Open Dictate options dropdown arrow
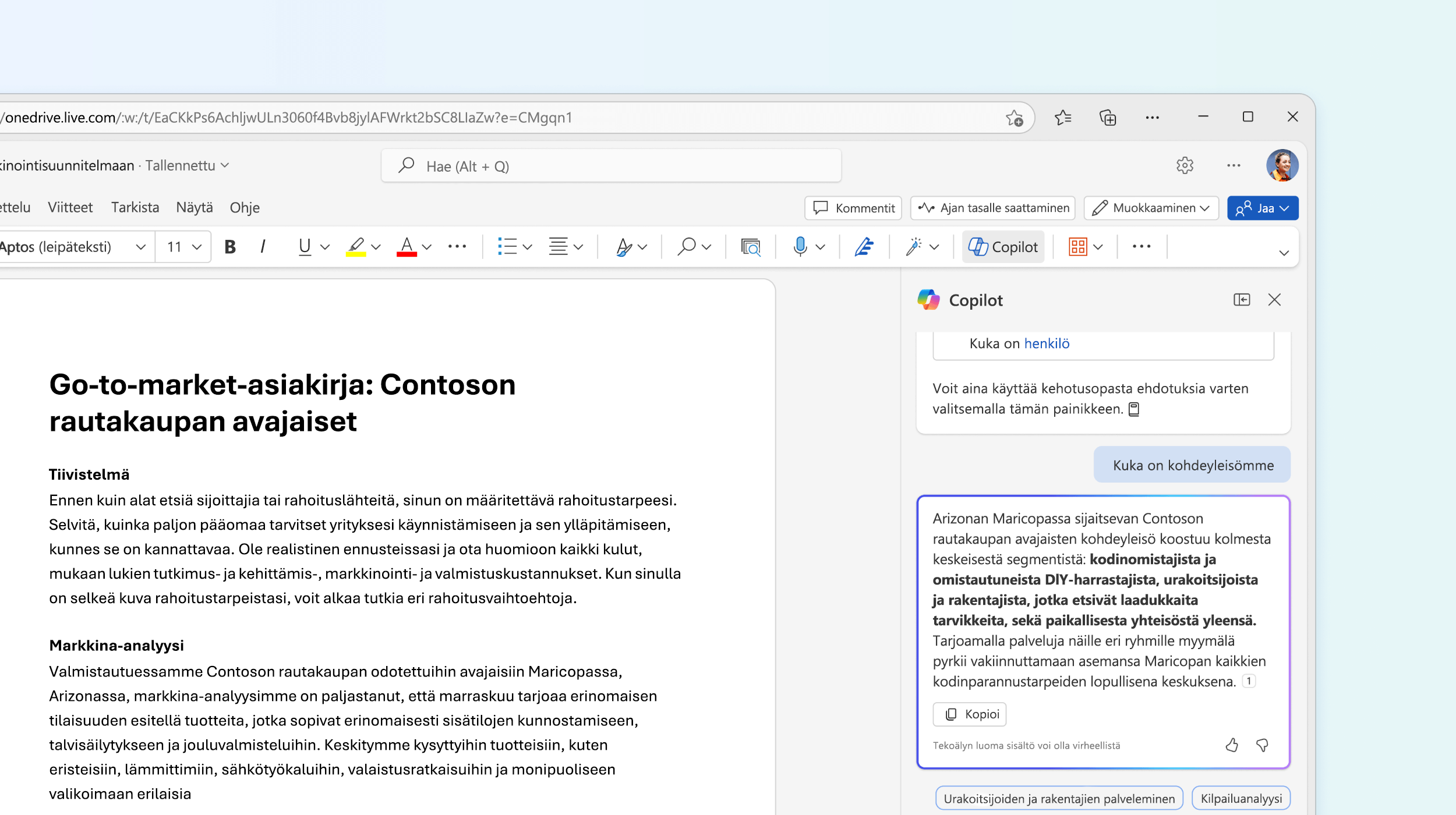Viewport: 1456px width, 815px height. [821, 247]
